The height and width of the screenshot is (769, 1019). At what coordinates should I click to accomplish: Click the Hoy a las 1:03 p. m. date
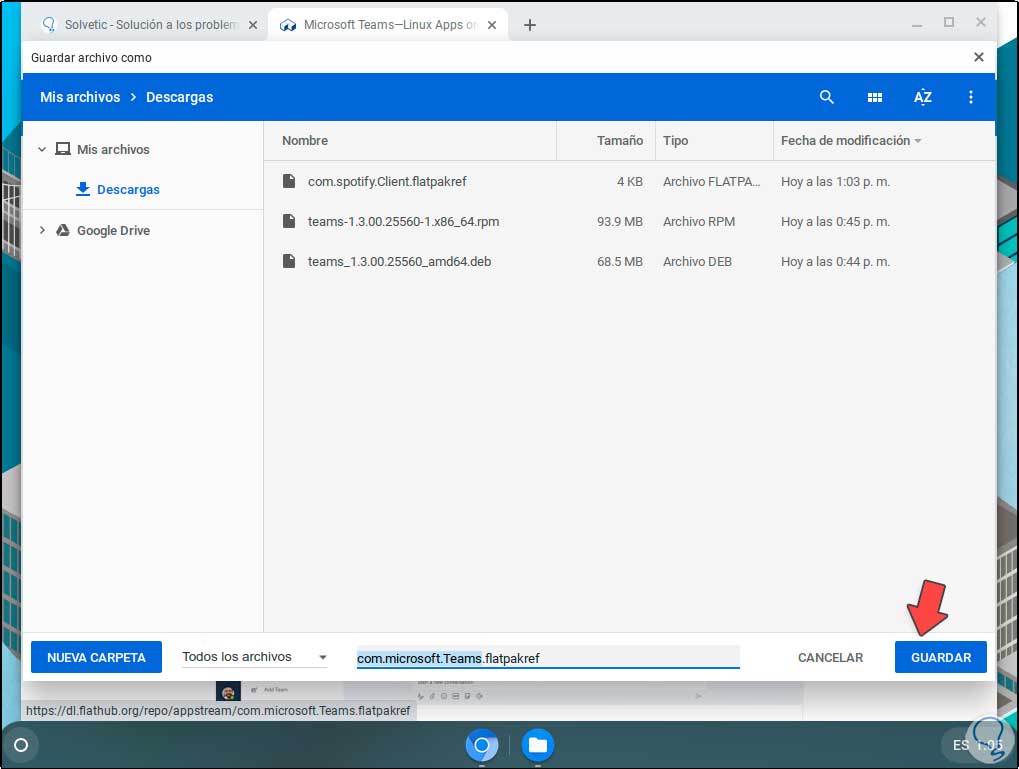(x=836, y=181)
